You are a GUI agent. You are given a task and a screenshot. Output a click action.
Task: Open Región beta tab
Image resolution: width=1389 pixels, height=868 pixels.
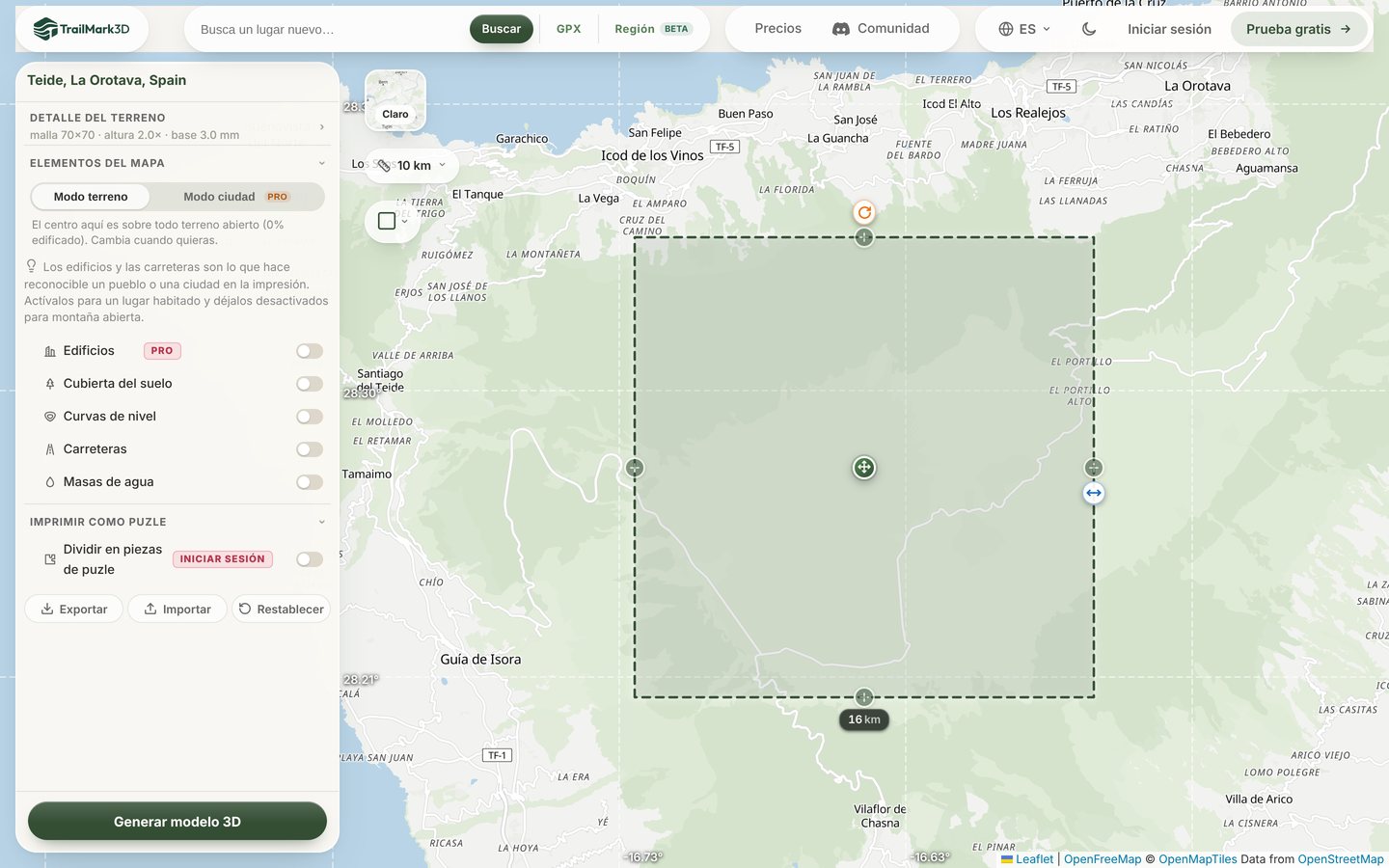point(652,29)
